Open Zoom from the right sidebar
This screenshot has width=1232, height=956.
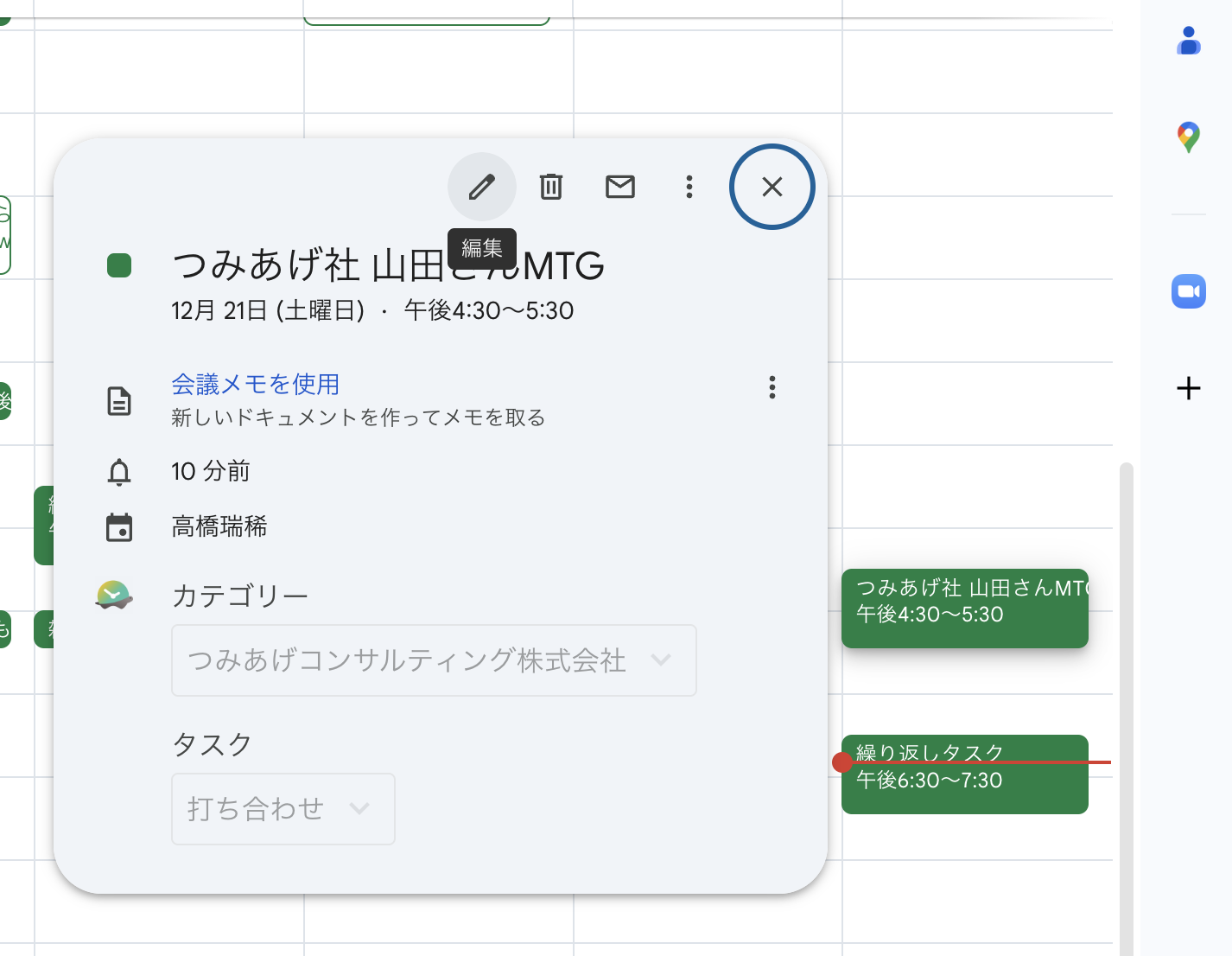coord(1188,291)
